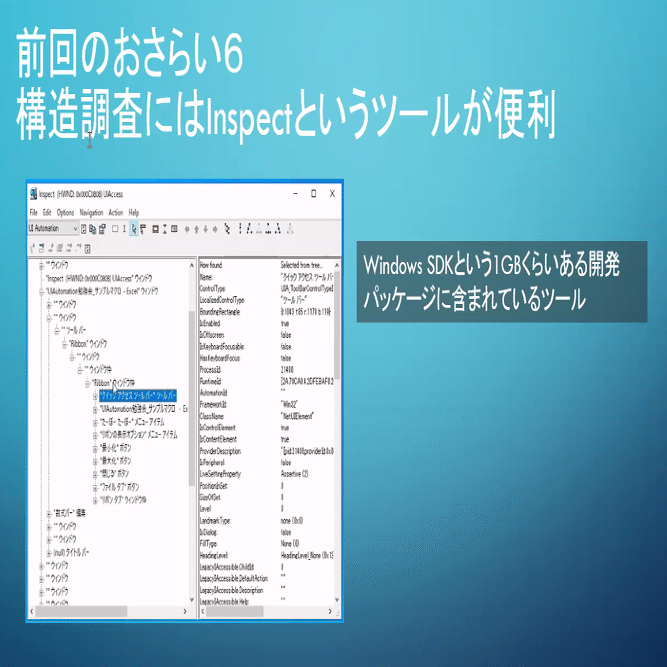Collapse the "Ribbon" ウィンドウ tree node
The image size is (667, 667).
(64, 344)
